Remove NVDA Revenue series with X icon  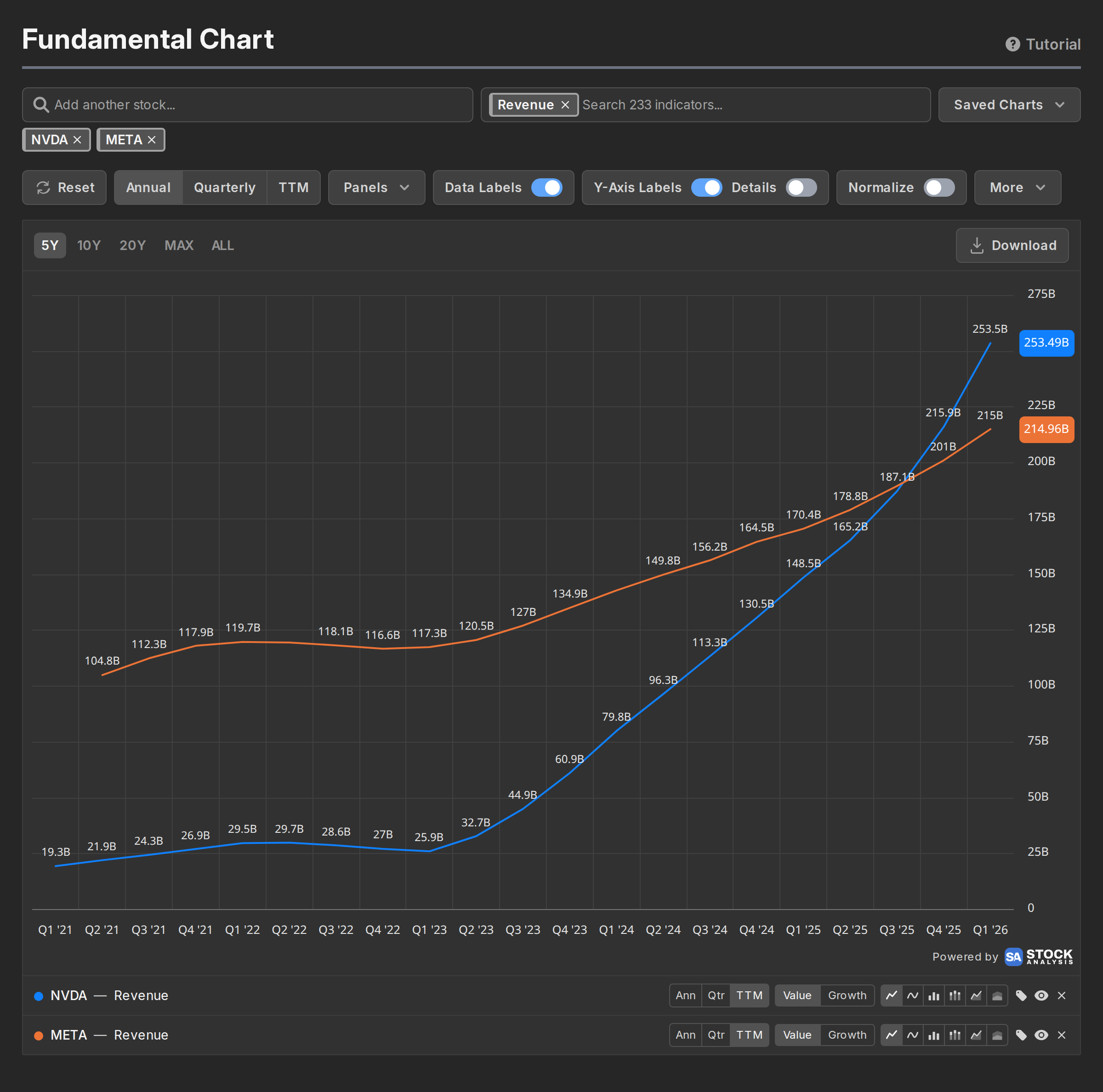[x=1061, y=995]
